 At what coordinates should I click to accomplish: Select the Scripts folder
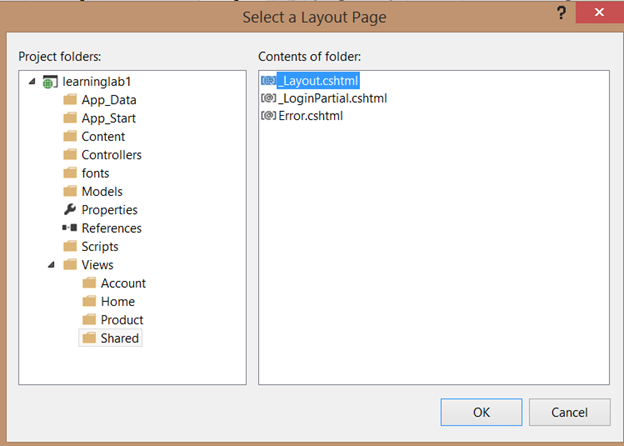(x=100, y=246)
